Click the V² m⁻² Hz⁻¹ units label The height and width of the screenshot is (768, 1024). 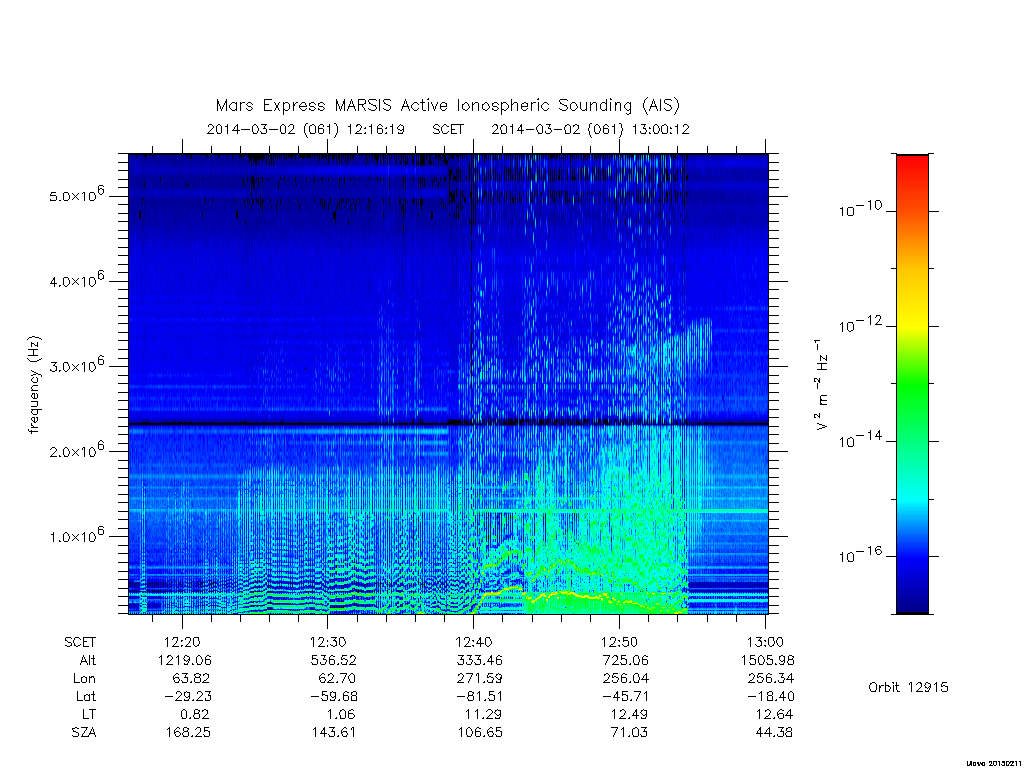coord(820,385)
